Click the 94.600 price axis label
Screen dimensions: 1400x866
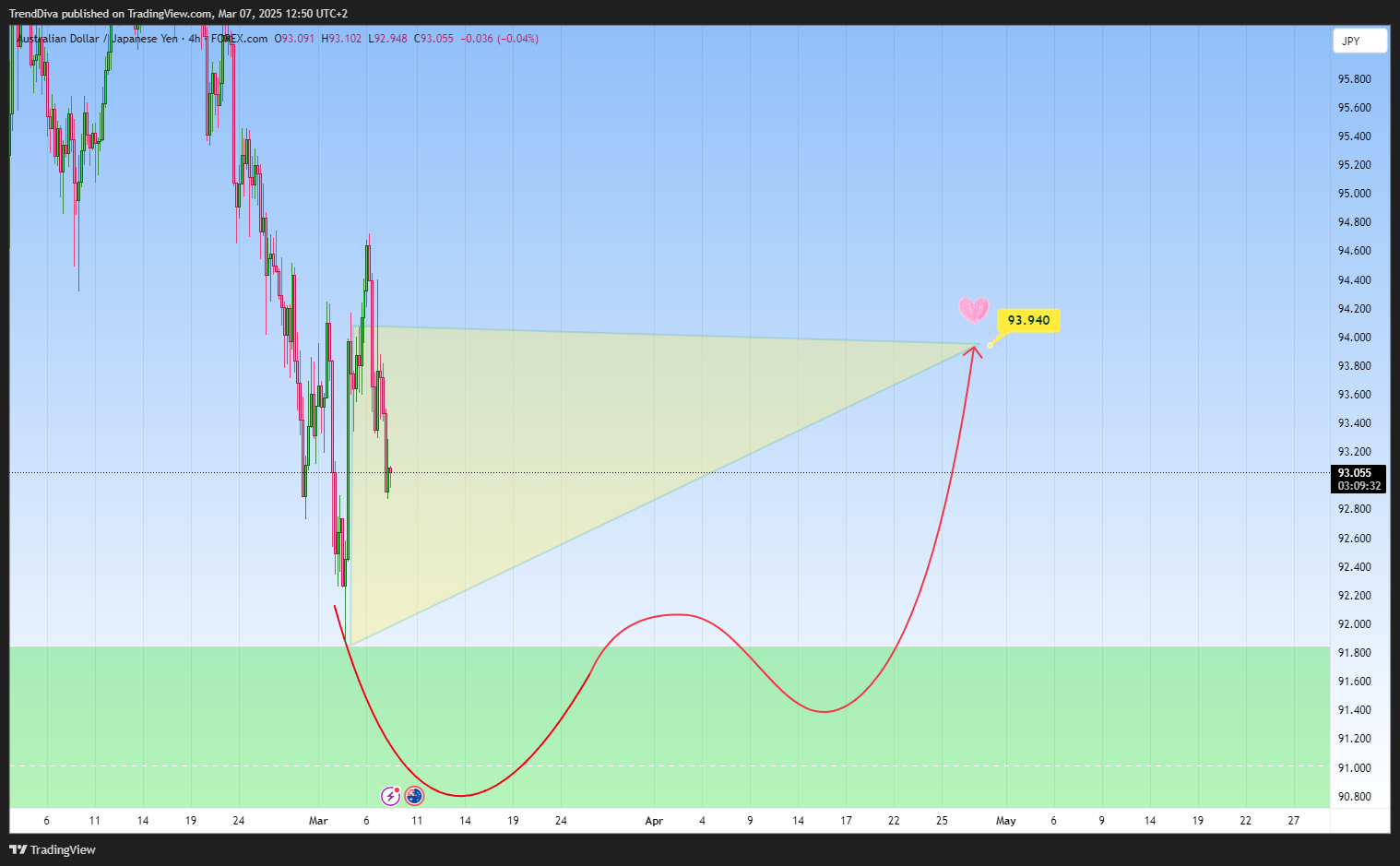tap(1354, 251)
